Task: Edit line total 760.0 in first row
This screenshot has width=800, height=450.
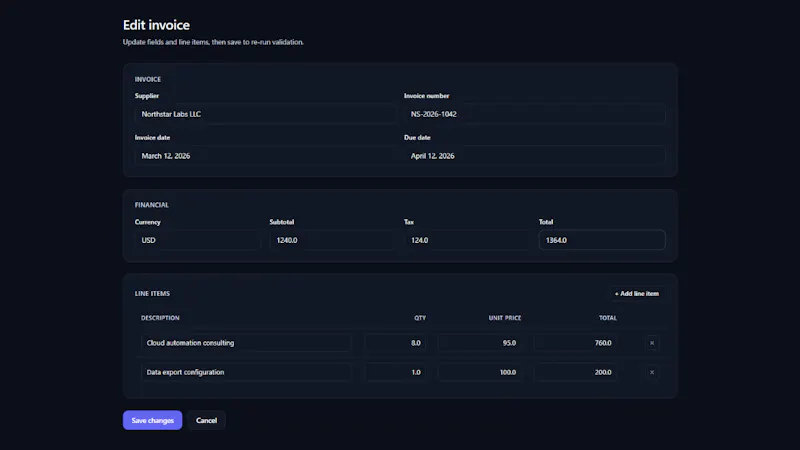Action: [576, 343]
